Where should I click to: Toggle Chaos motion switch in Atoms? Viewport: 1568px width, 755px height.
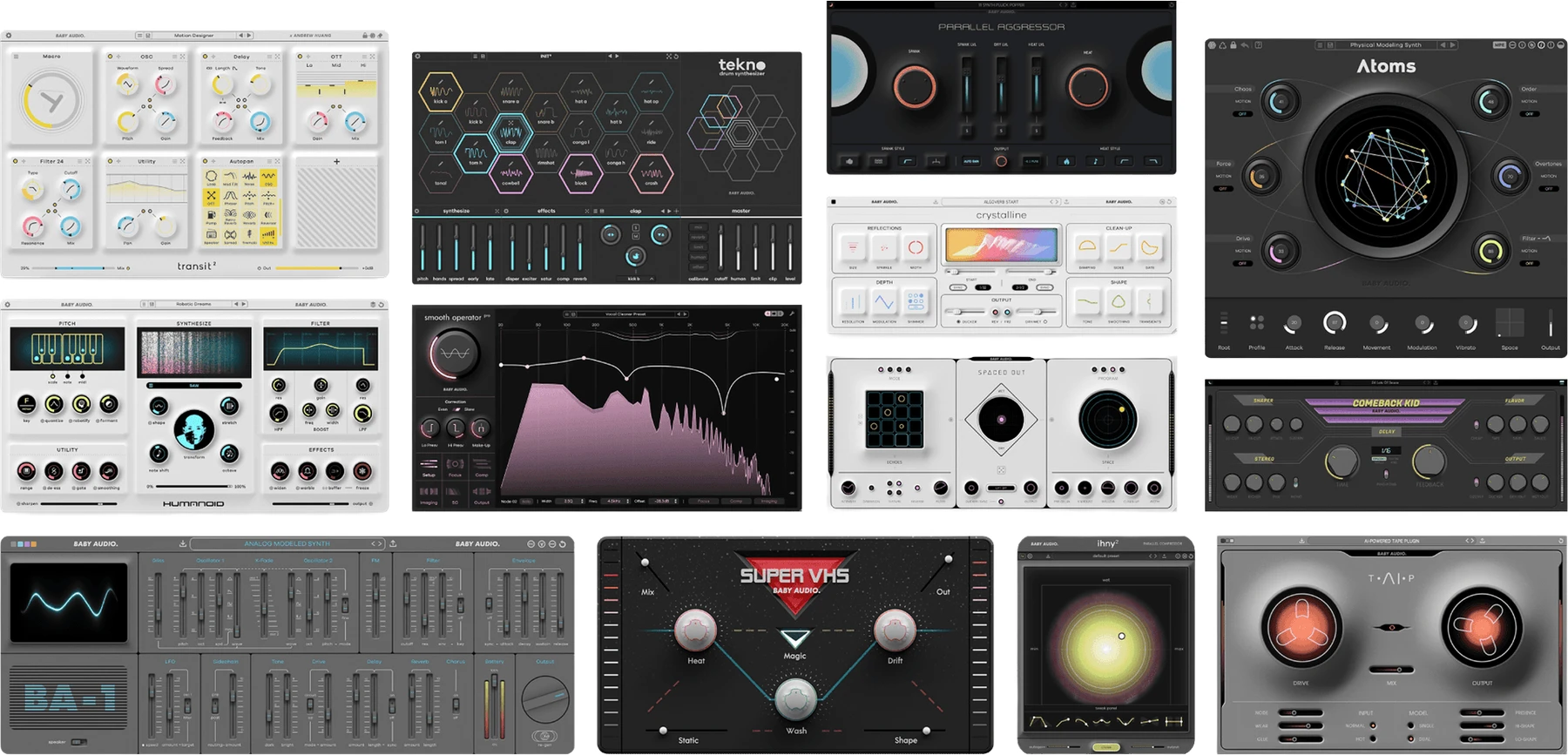1243,114
